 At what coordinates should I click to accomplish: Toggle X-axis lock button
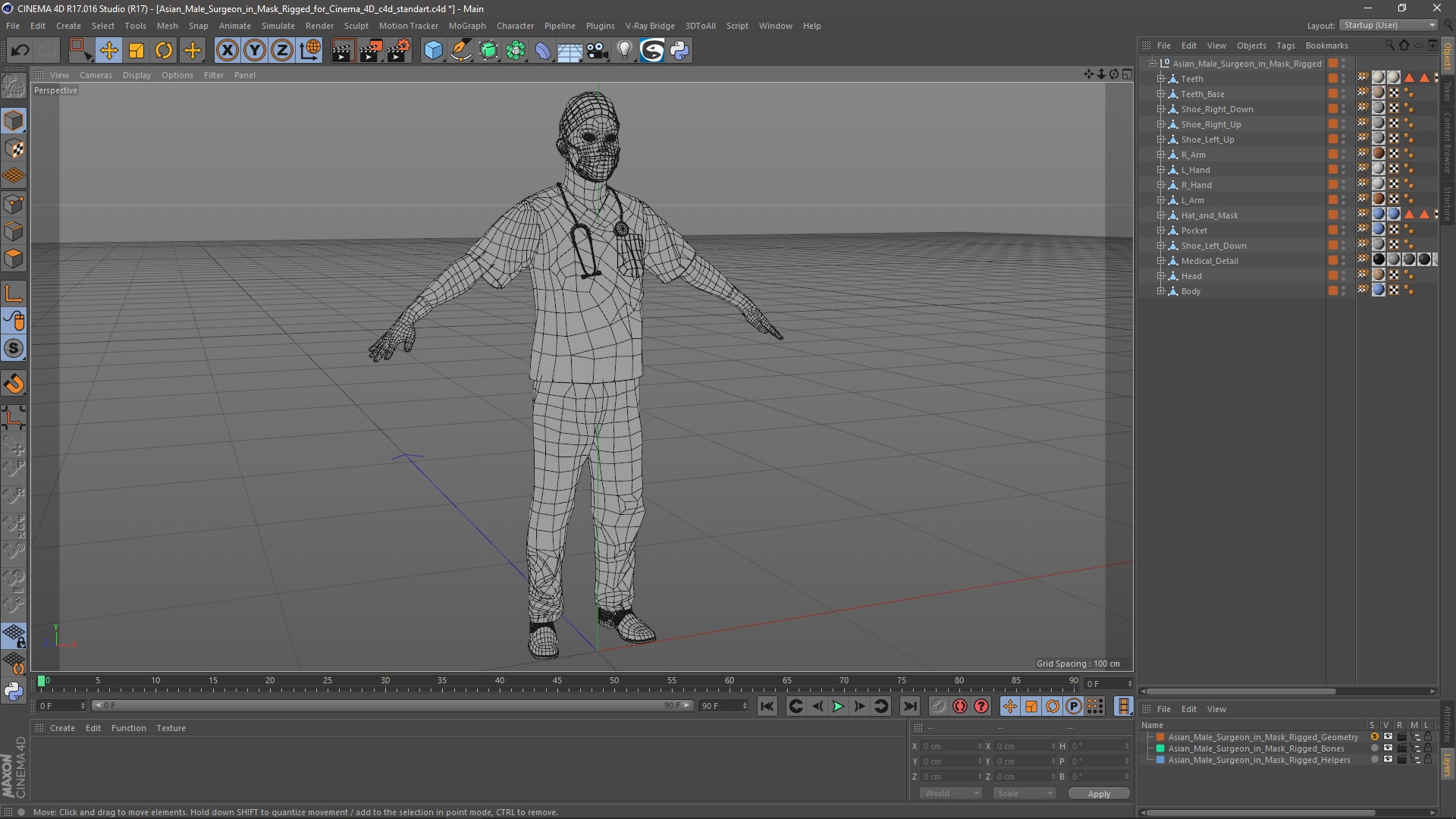point(227,51)
